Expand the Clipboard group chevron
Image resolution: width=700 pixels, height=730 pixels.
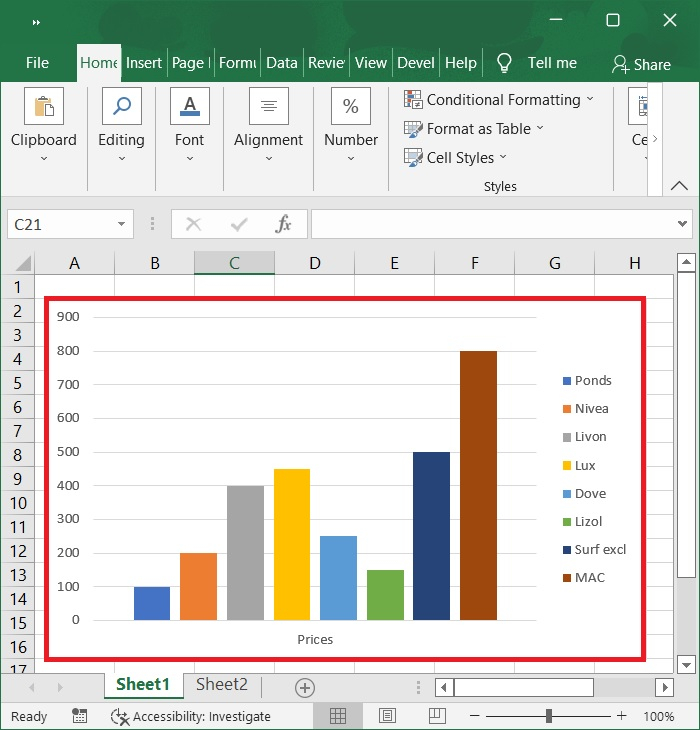44,159
